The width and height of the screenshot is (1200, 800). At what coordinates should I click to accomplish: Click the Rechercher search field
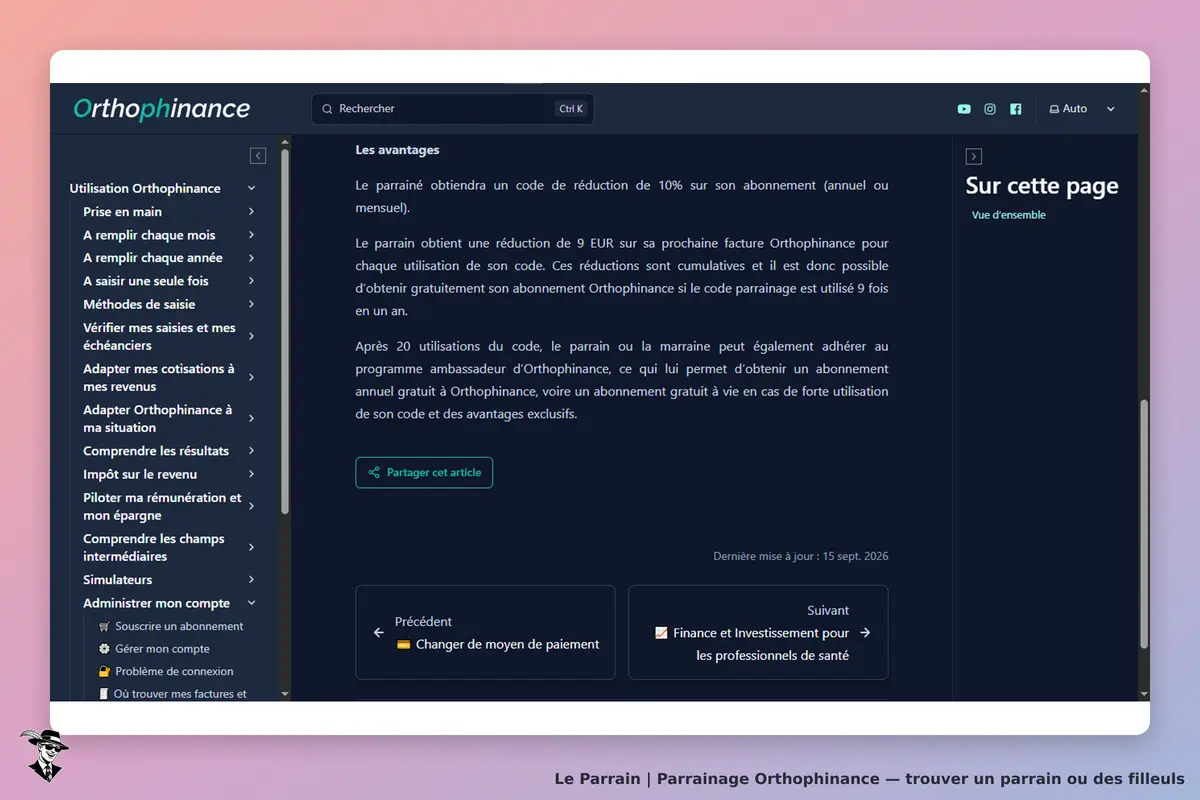coord(452,109)
